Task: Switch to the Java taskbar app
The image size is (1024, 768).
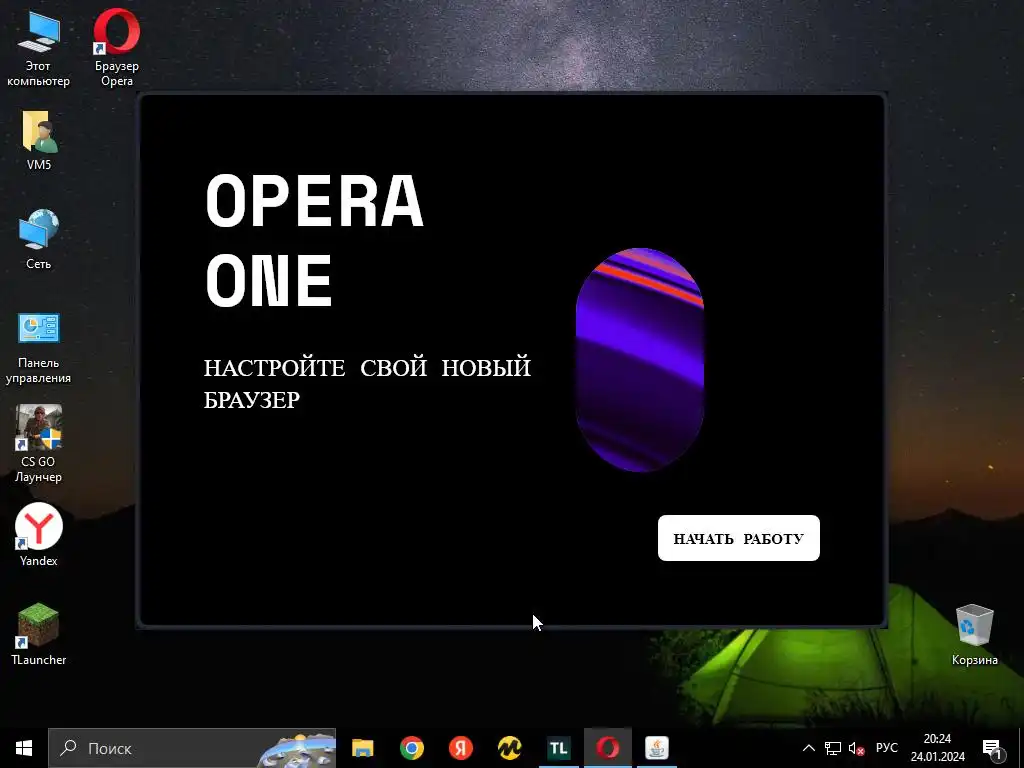Action: click(656, 748)
